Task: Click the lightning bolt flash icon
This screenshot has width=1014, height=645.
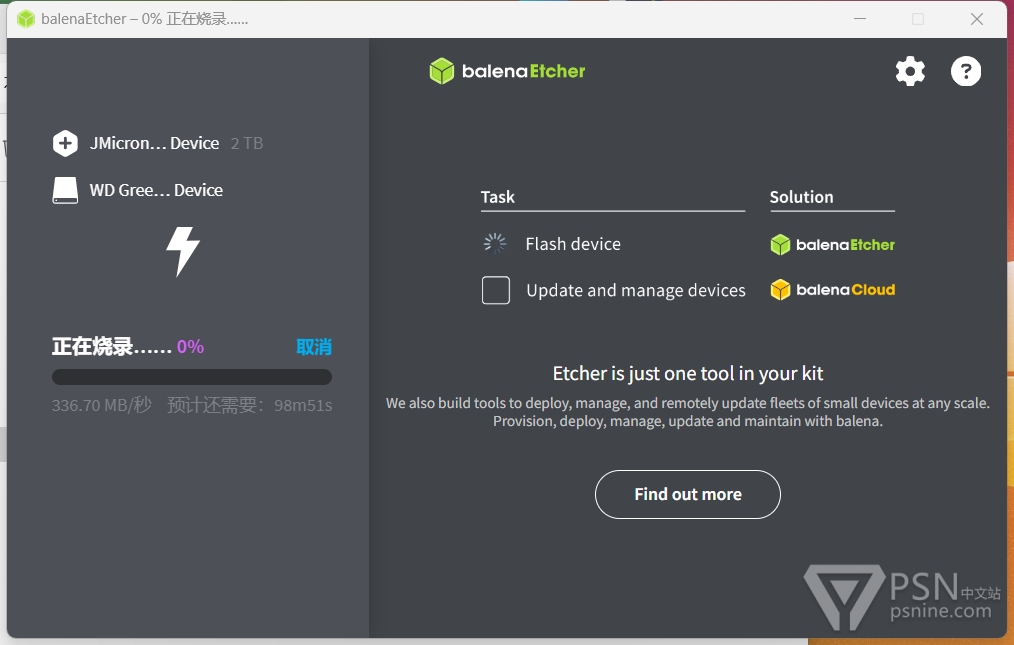Action: click(x=183, y=251)
